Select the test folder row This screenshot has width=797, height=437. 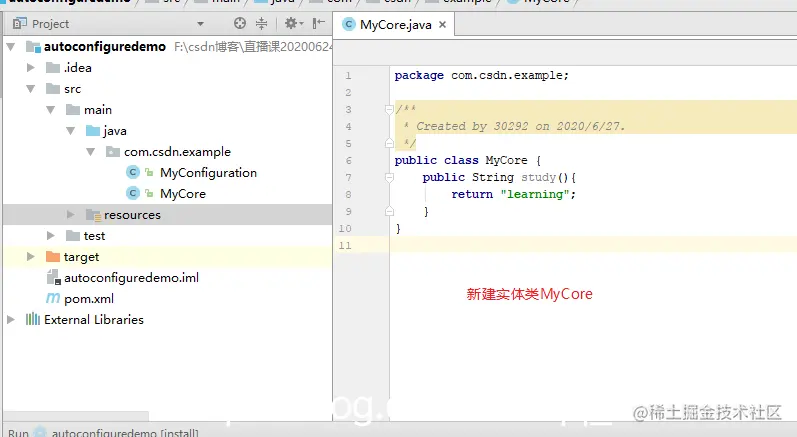168,236
